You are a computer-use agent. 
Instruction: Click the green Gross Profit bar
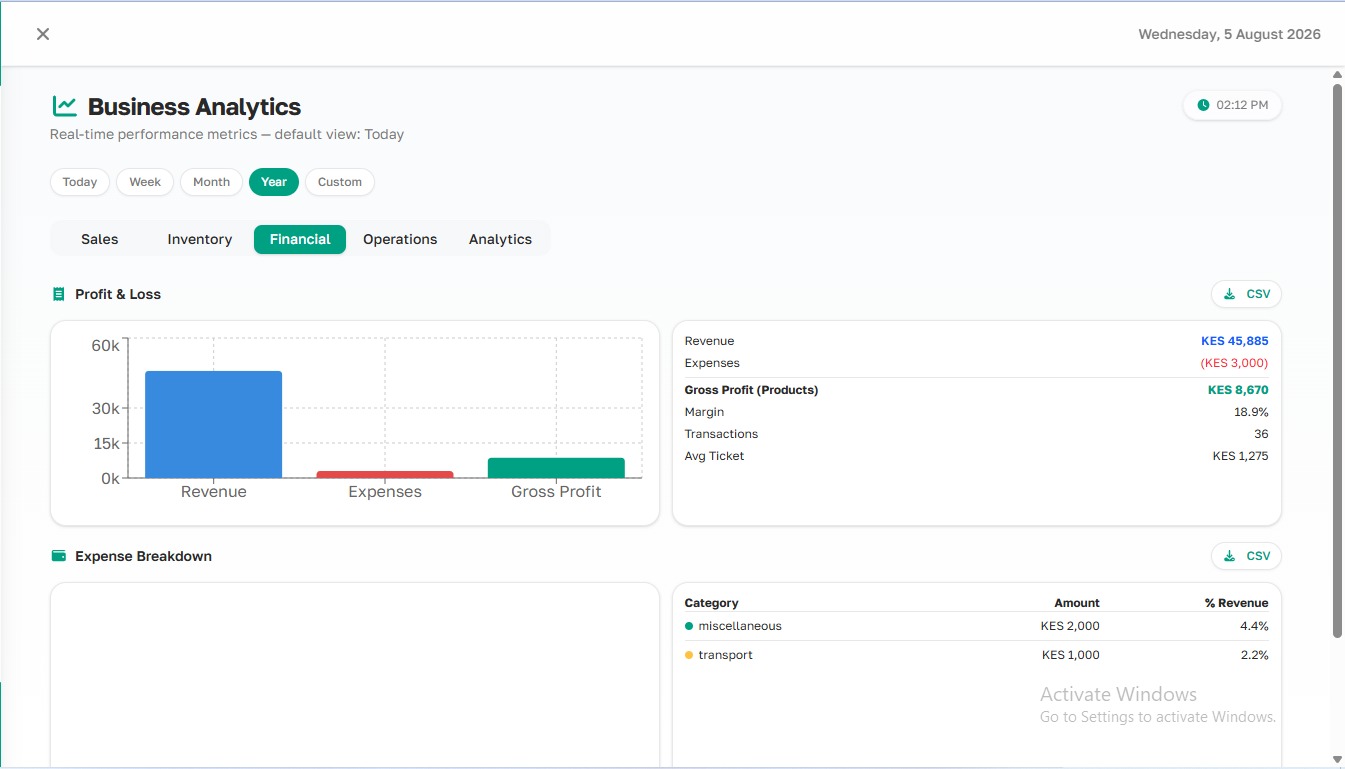[x=556, y=468]
